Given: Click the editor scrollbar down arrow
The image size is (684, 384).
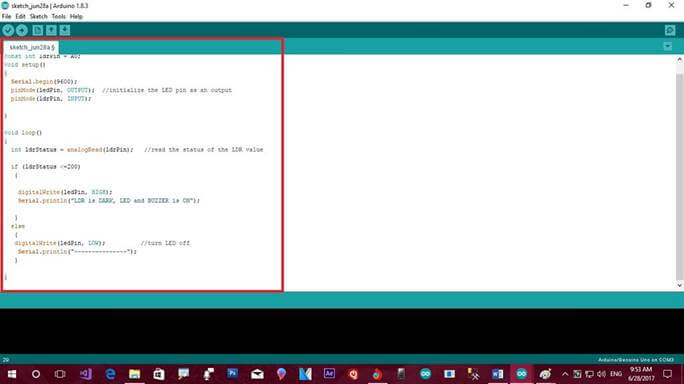Looking at the screenshot, I should (x=679, y=285).
